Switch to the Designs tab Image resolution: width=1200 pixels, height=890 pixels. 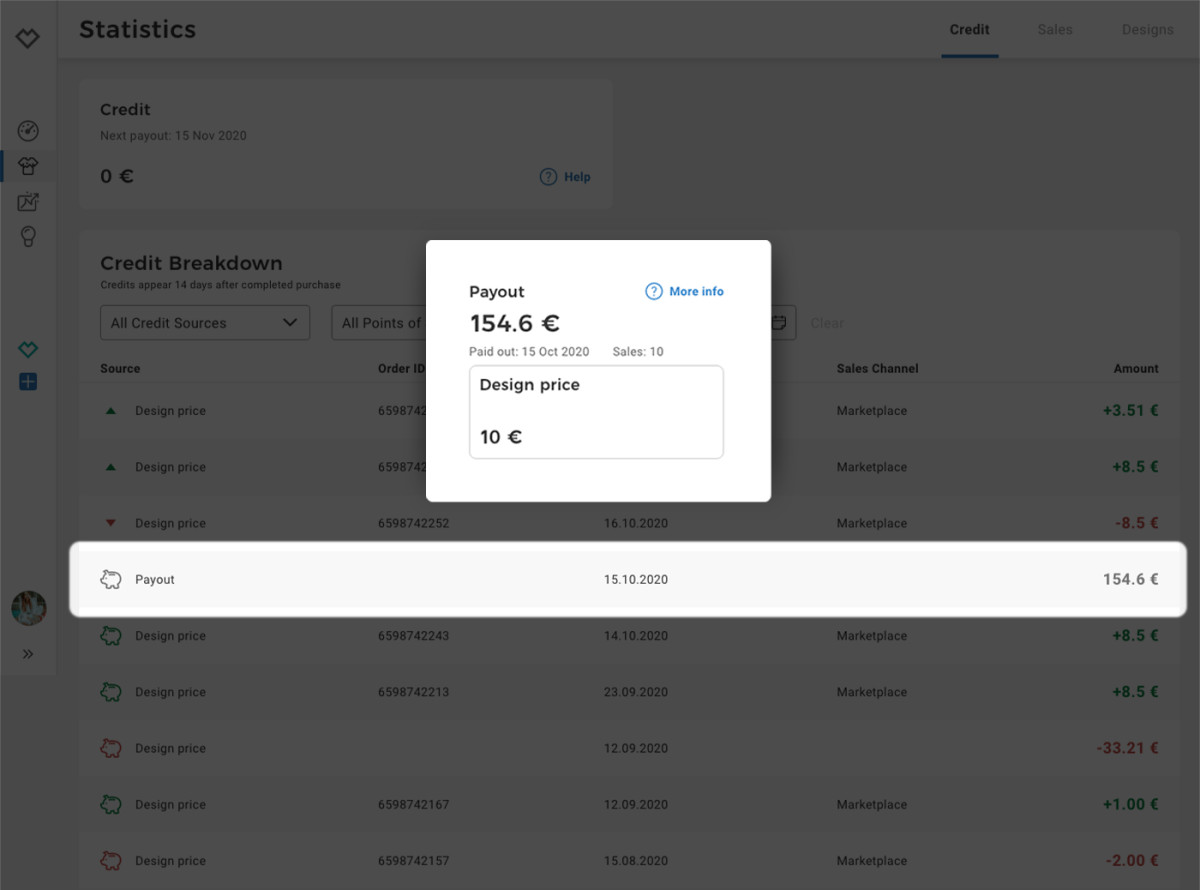1147,30
